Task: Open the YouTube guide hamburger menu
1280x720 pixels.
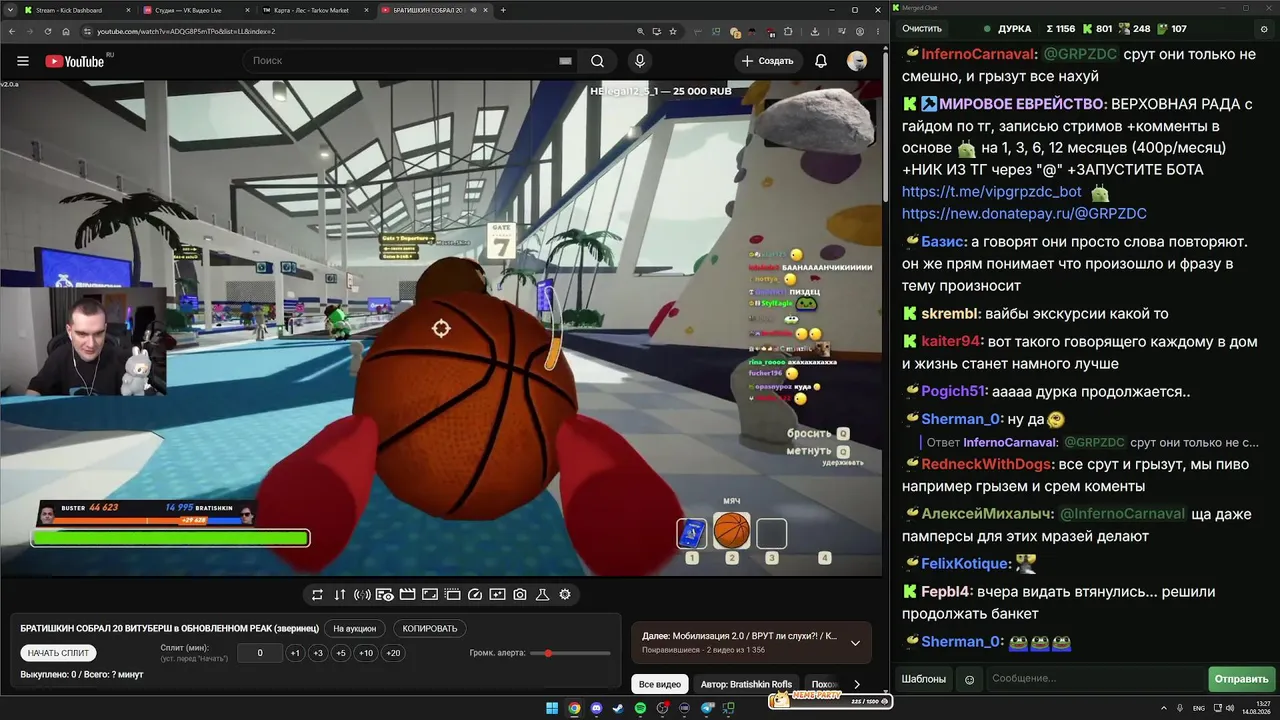Action: [23, 61]
